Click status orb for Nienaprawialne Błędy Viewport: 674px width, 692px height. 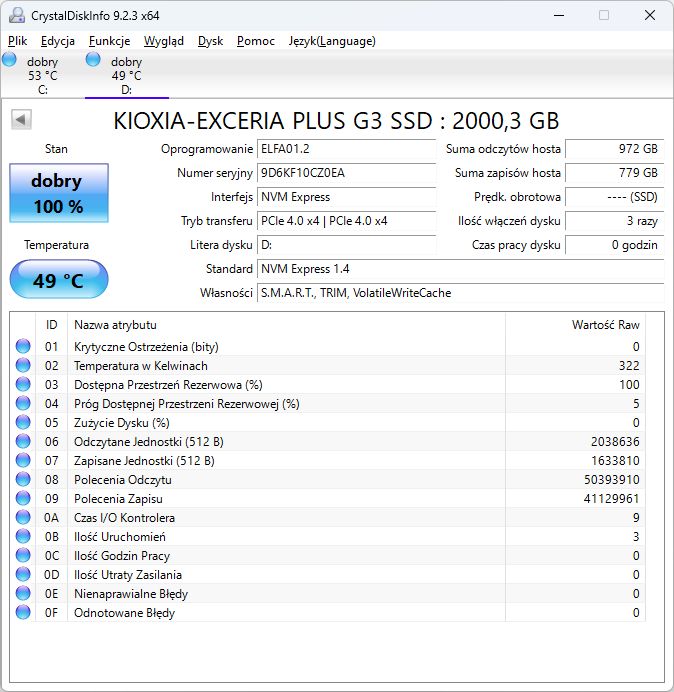23,593
